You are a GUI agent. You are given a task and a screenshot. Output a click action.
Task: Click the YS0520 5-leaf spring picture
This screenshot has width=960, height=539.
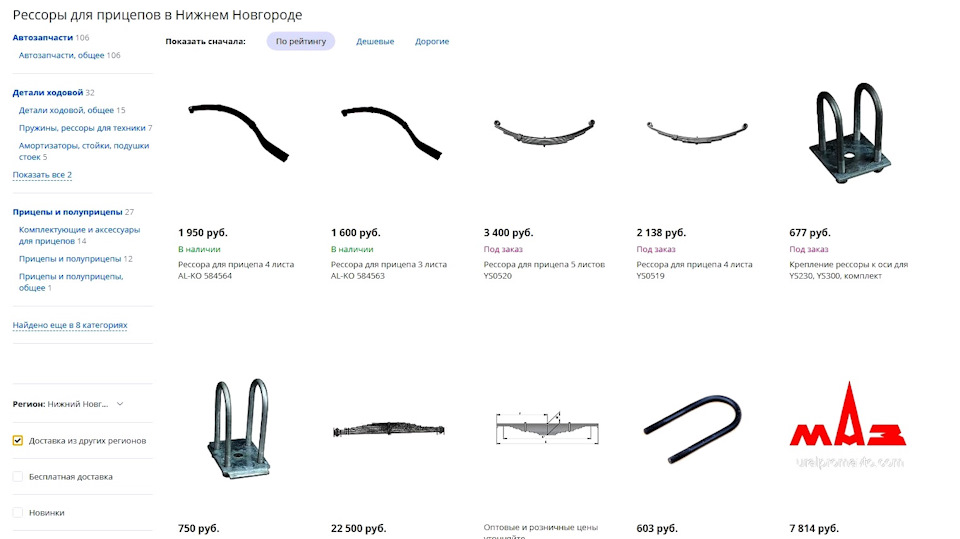pyautogui.click(x=544, y=132)
